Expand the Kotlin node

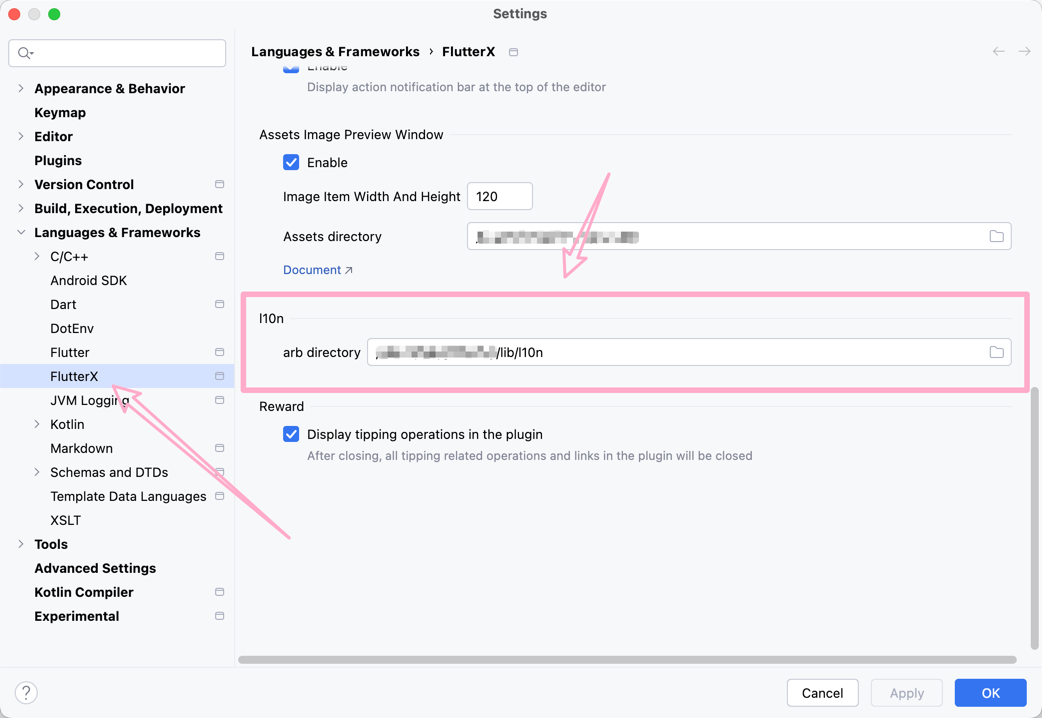coord(37,424)
